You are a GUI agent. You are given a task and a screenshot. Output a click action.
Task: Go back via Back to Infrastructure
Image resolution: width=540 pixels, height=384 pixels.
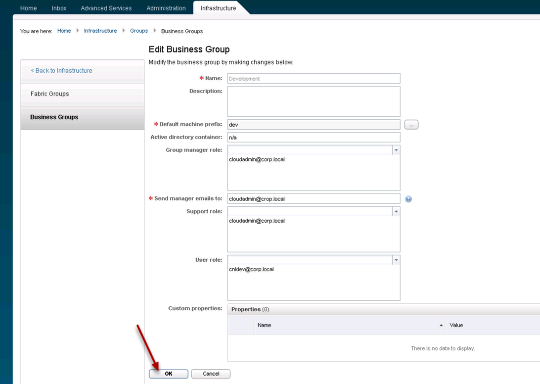click(61, 71)
